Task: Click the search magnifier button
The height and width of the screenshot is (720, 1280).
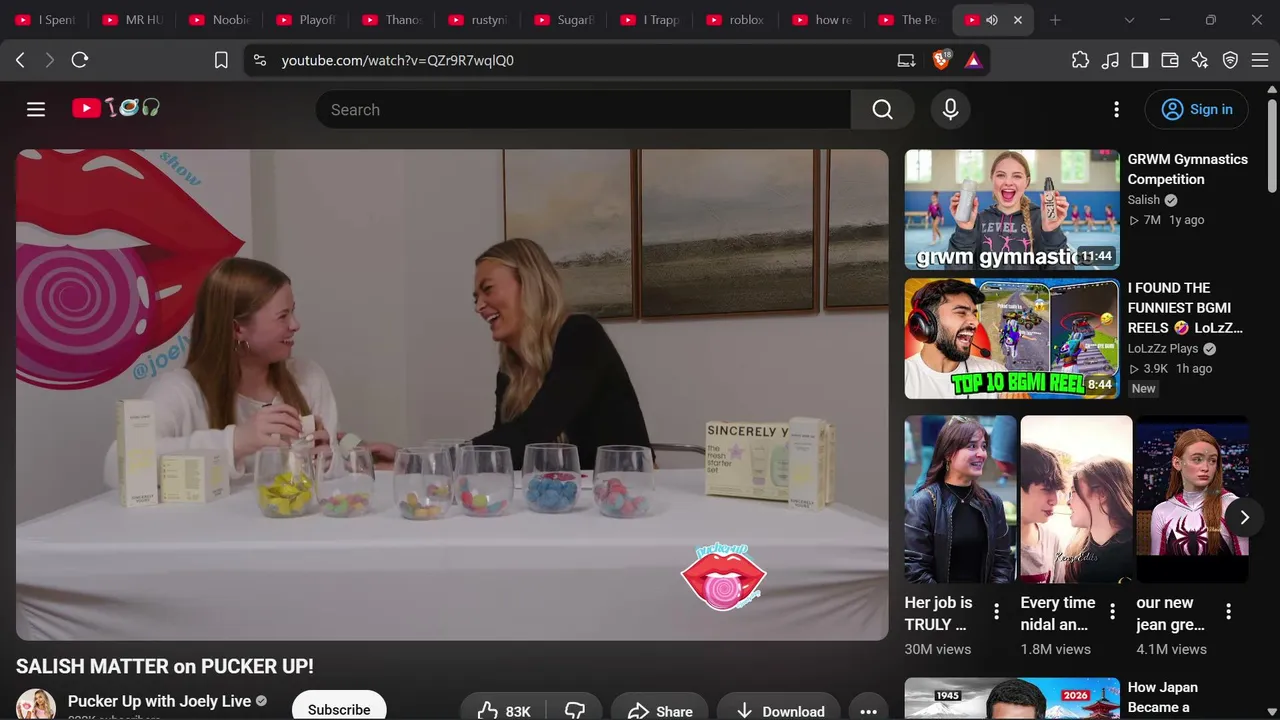Action: tap(882, 110)
